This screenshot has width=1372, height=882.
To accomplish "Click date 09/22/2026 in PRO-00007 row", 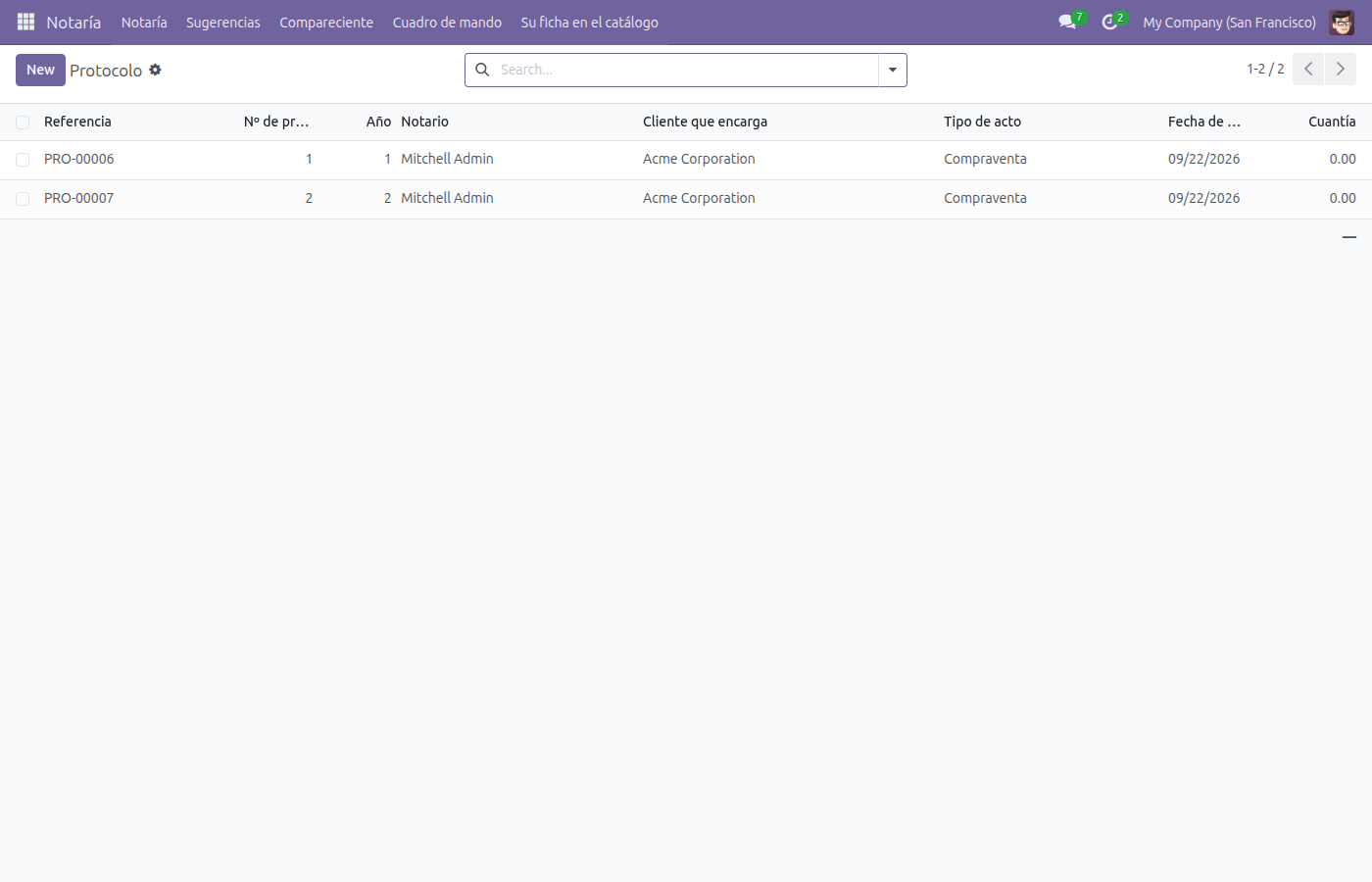I will pos(1203,198).
